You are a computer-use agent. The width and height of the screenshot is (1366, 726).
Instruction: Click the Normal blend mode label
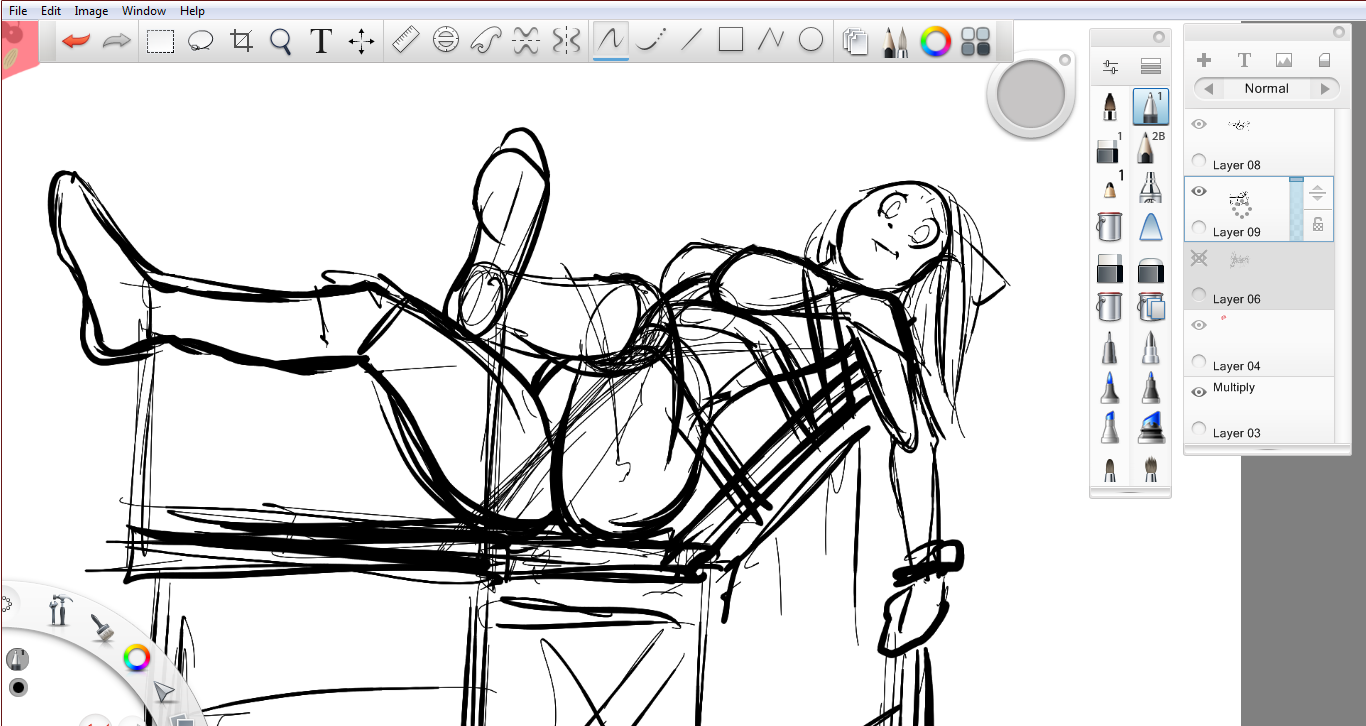(x=1266, y=89)
